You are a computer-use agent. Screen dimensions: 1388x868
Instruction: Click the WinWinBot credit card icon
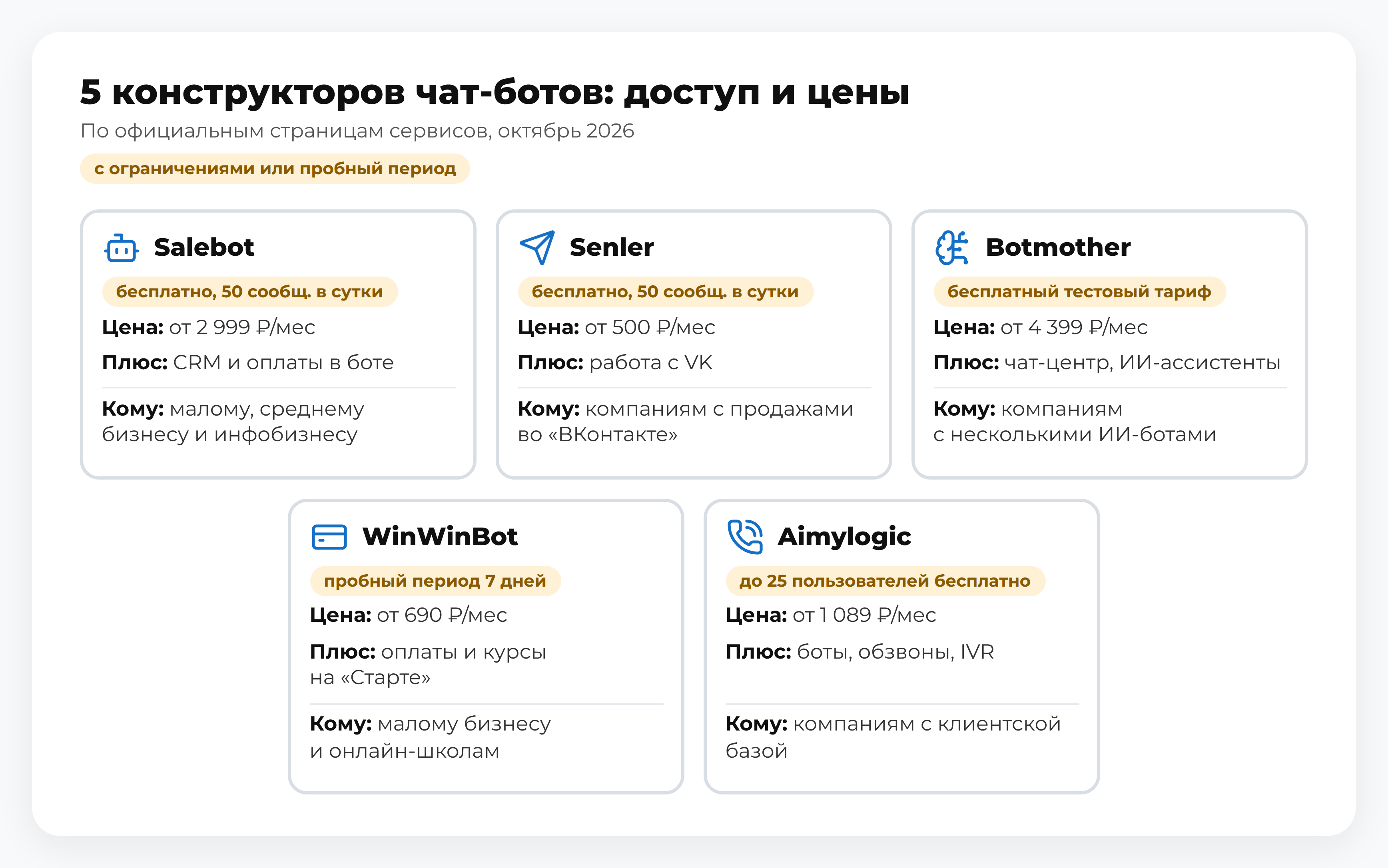[329, 537]
